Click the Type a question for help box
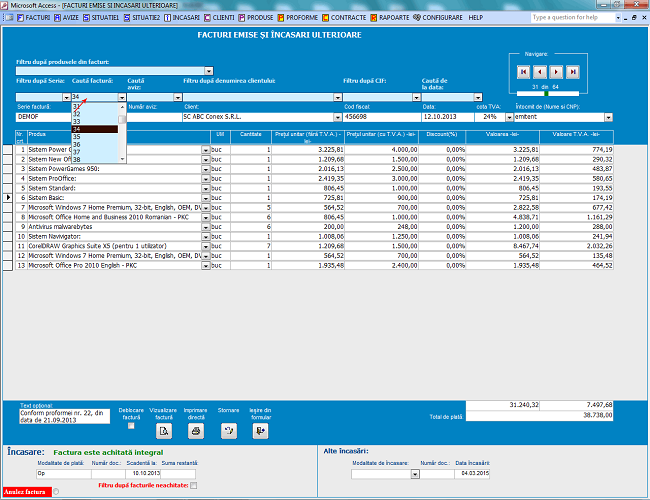650x500 pixels. [x=573, y=17]
